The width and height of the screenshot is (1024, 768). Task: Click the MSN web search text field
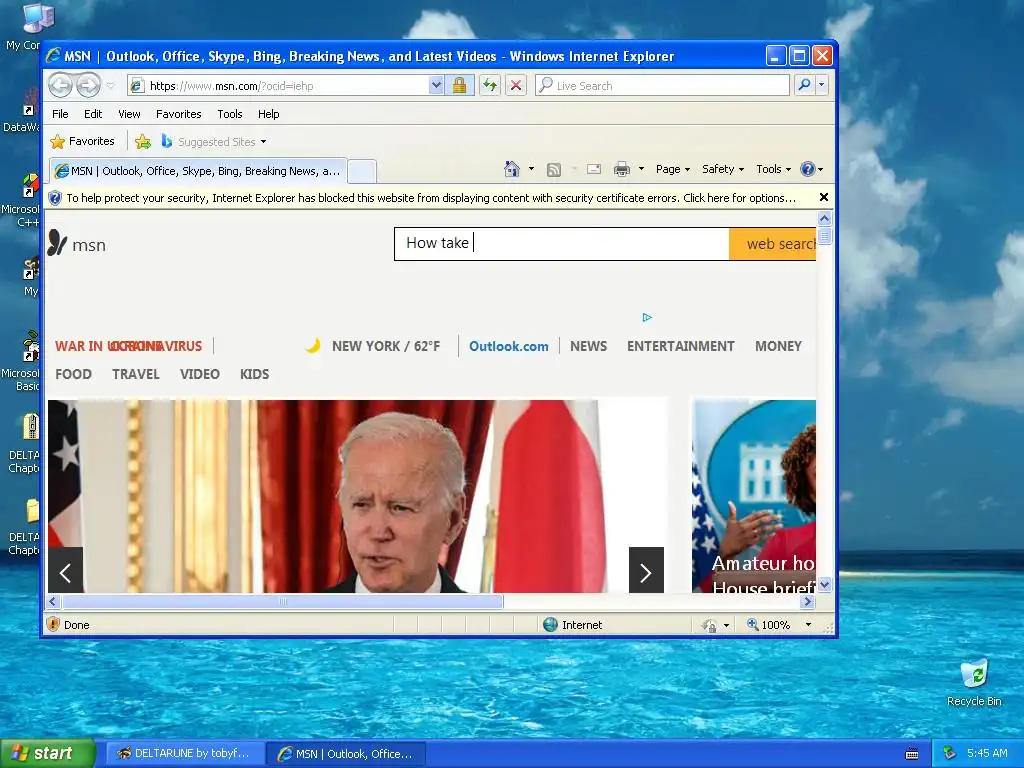[562, 244]
